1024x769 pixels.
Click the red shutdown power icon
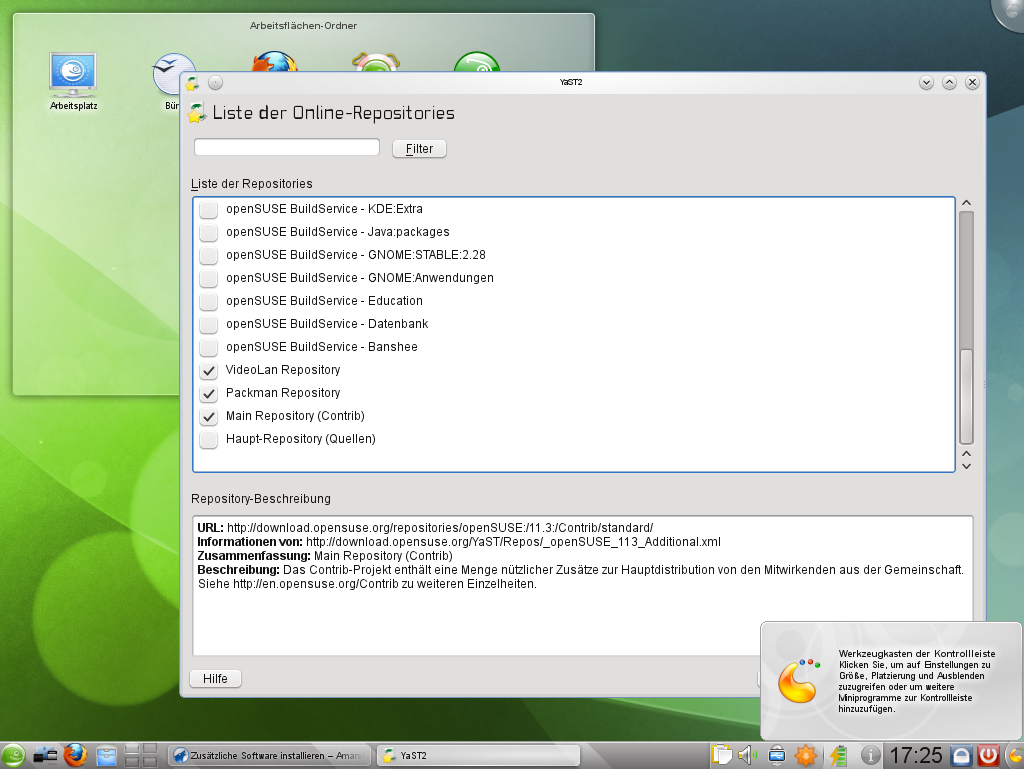(989, 755)
